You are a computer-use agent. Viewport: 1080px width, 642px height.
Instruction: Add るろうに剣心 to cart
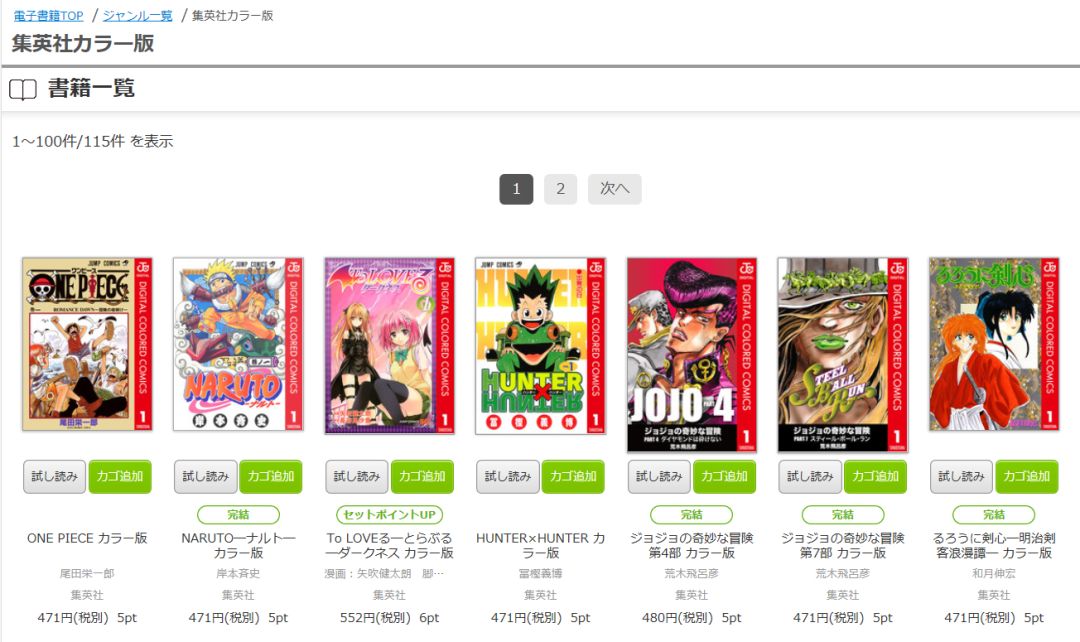(1026, 477)
